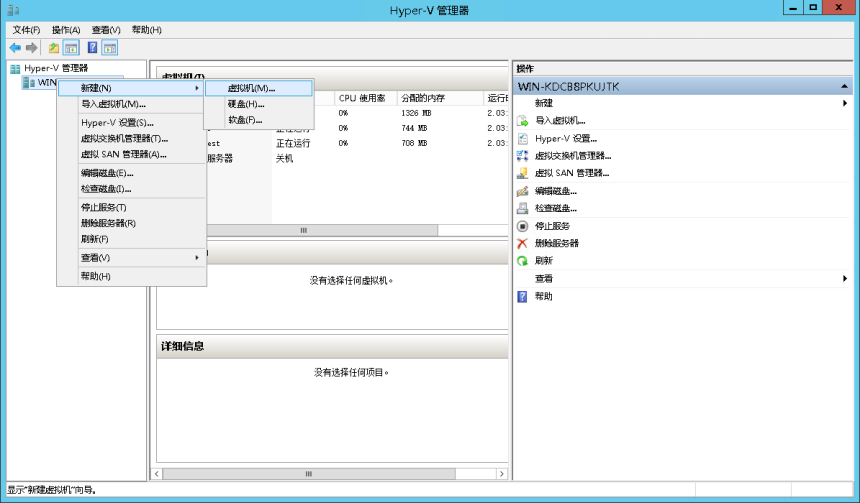Viewport: 860px width, 503px height.
Task: Click the 帮助 question mark icon in actions pane
Action: pos(523,297)
